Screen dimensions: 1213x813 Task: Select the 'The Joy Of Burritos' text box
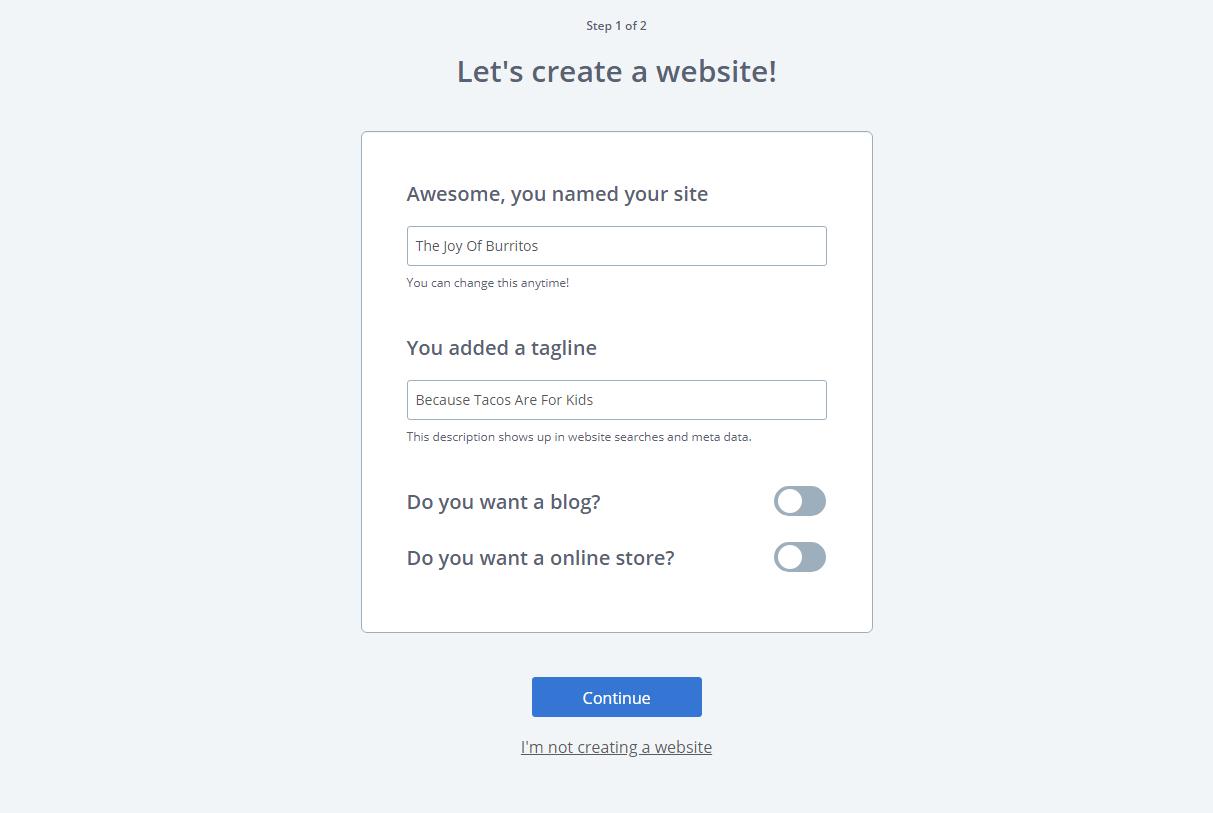click(x=616, y=246)
